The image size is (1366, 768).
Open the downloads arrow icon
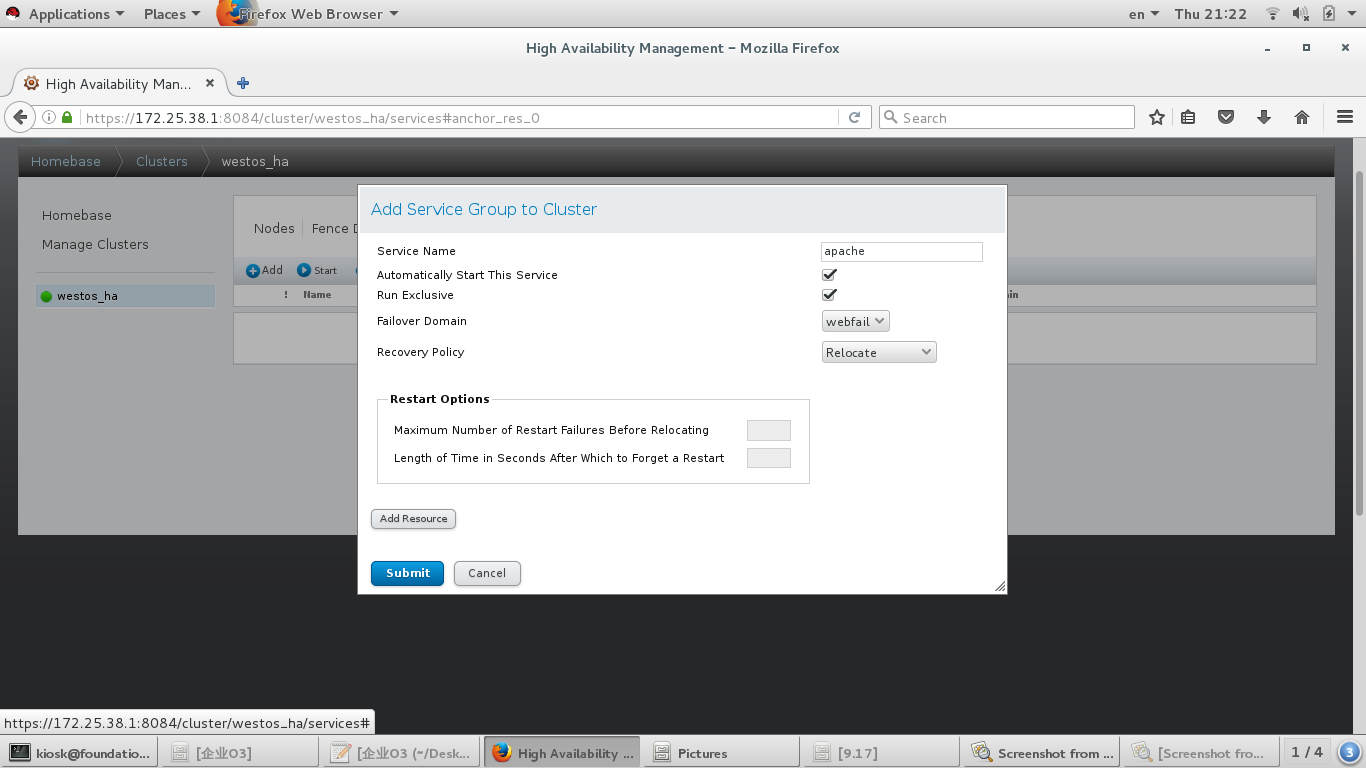[x=1264, y=117]
